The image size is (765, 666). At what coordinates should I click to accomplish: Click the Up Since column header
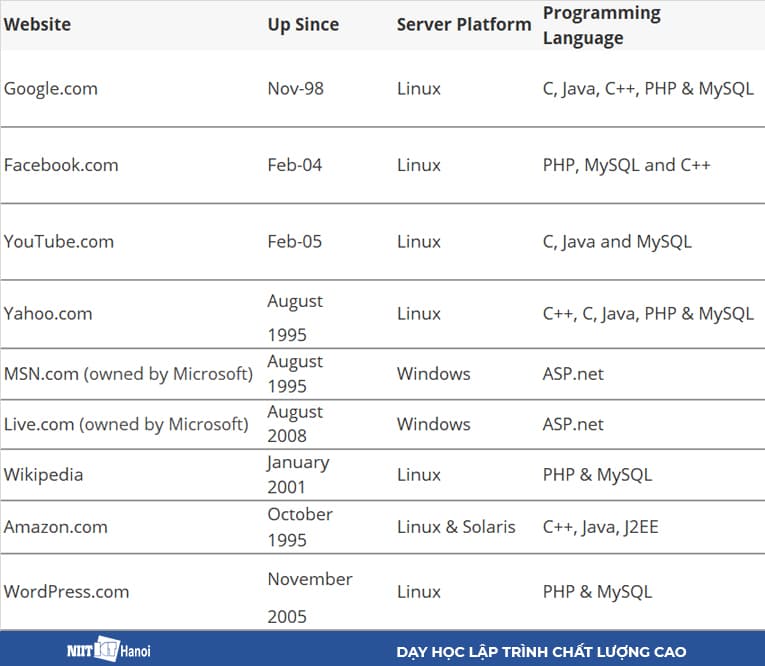(x=303, y=25)
